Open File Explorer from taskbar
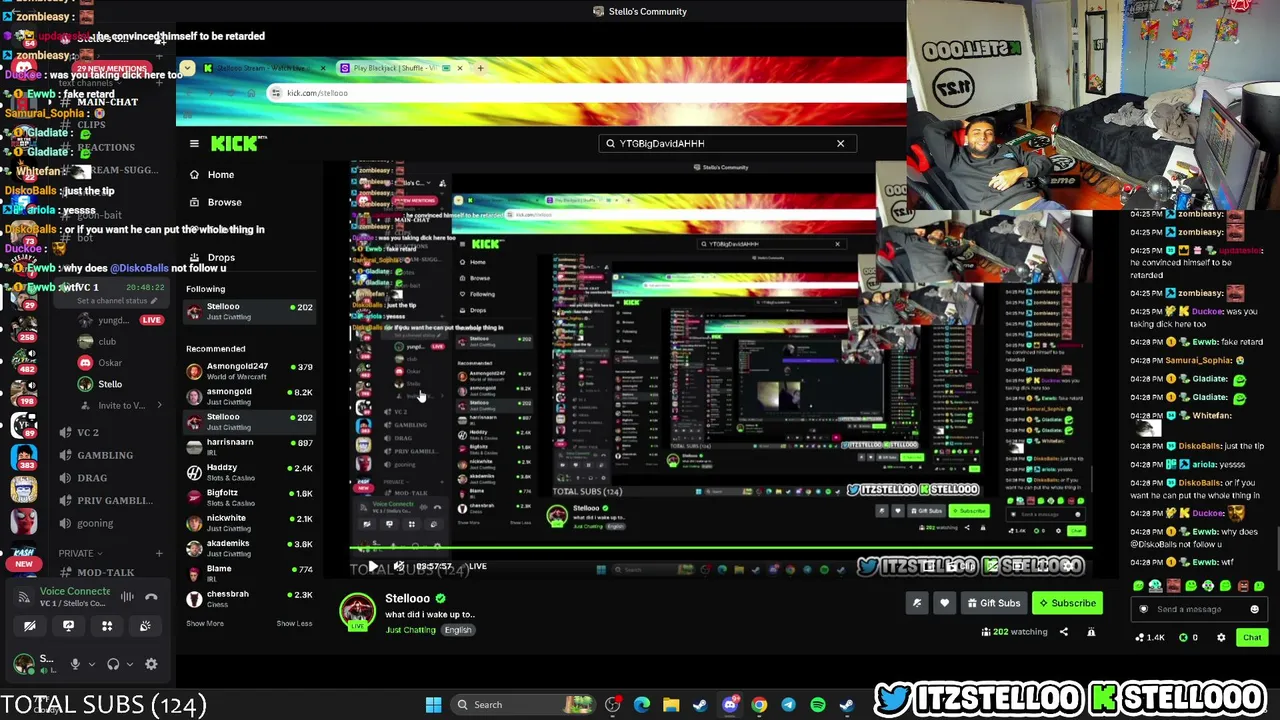Image resolution: width=1280 pixels, height=720 pixels. (671, 705)
